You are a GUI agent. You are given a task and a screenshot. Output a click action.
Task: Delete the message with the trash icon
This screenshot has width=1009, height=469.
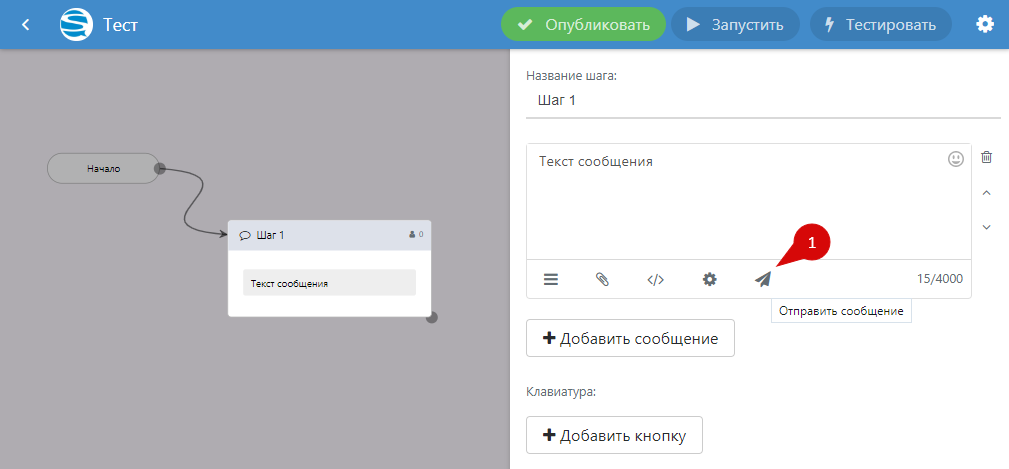(987, 158)
